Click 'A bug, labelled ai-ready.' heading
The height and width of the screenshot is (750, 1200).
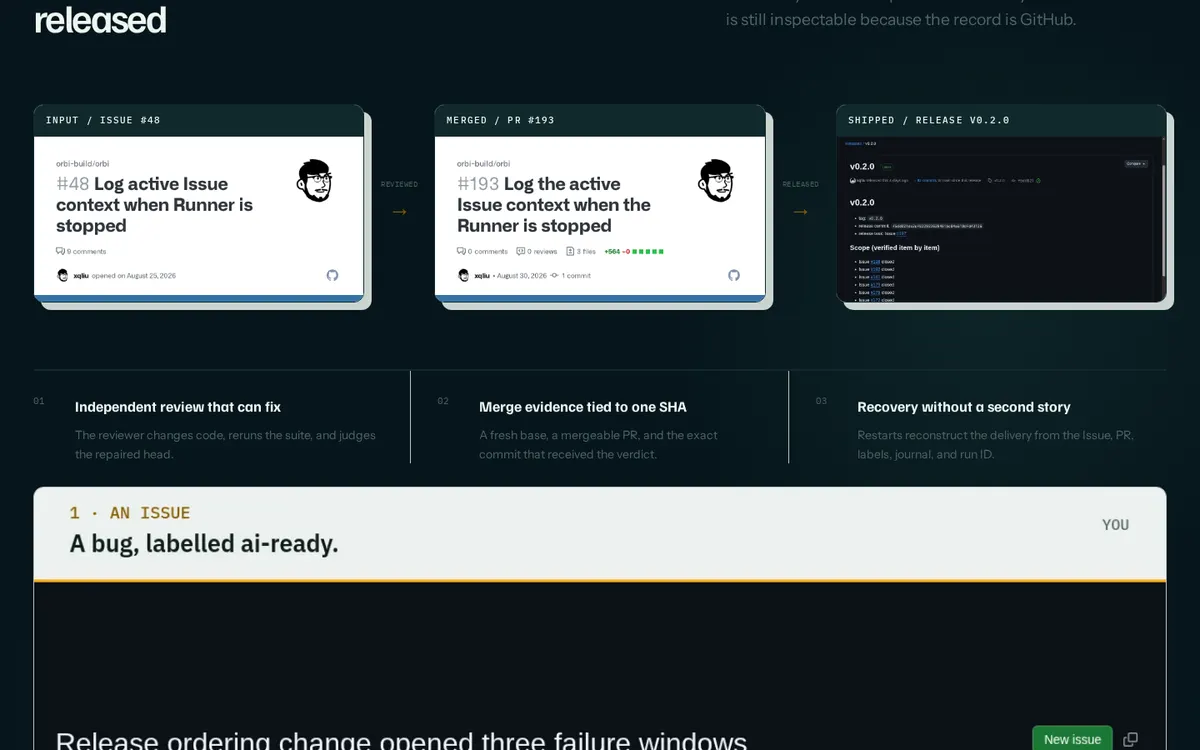pos(204,545)
